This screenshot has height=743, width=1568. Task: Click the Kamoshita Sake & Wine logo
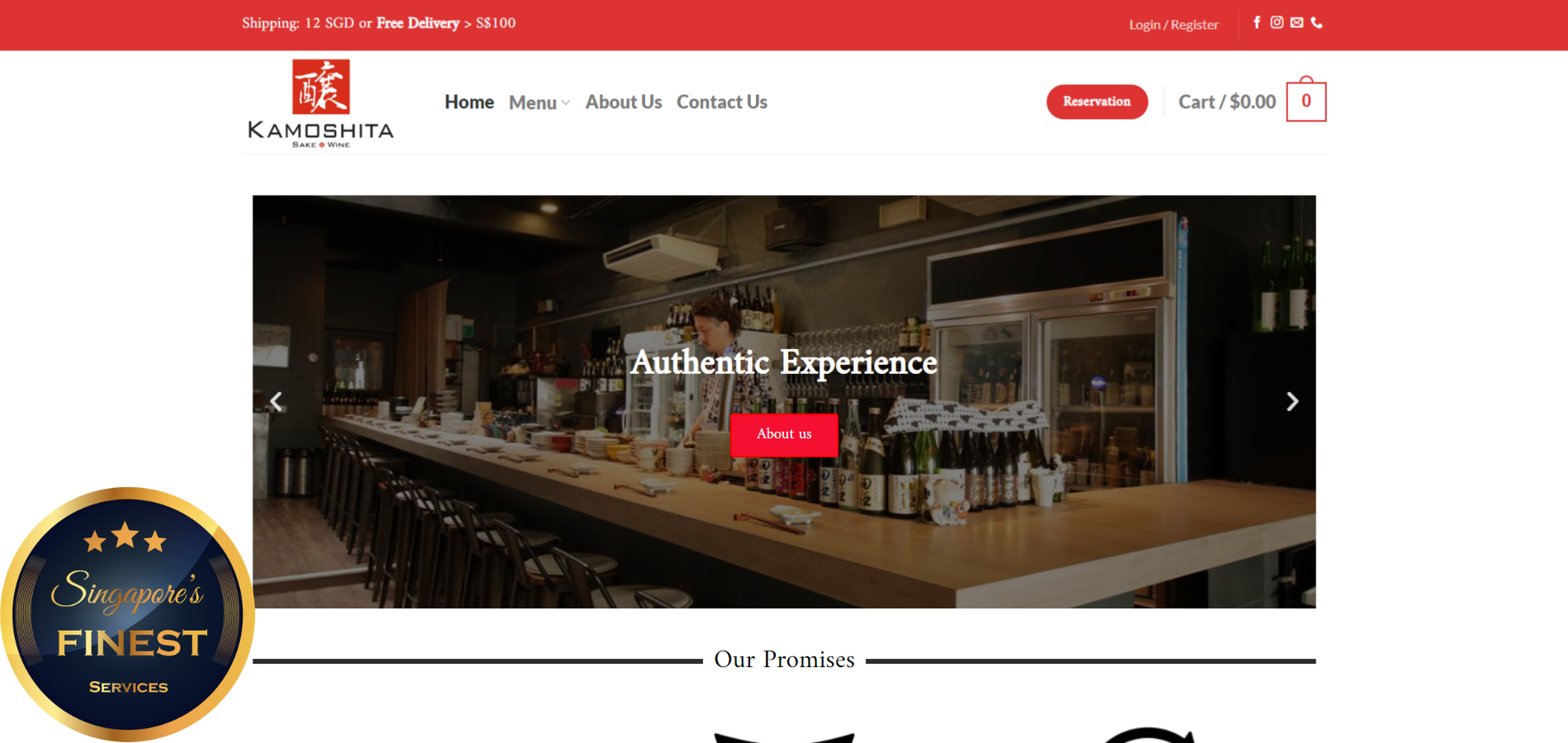(x=321, y=103)
